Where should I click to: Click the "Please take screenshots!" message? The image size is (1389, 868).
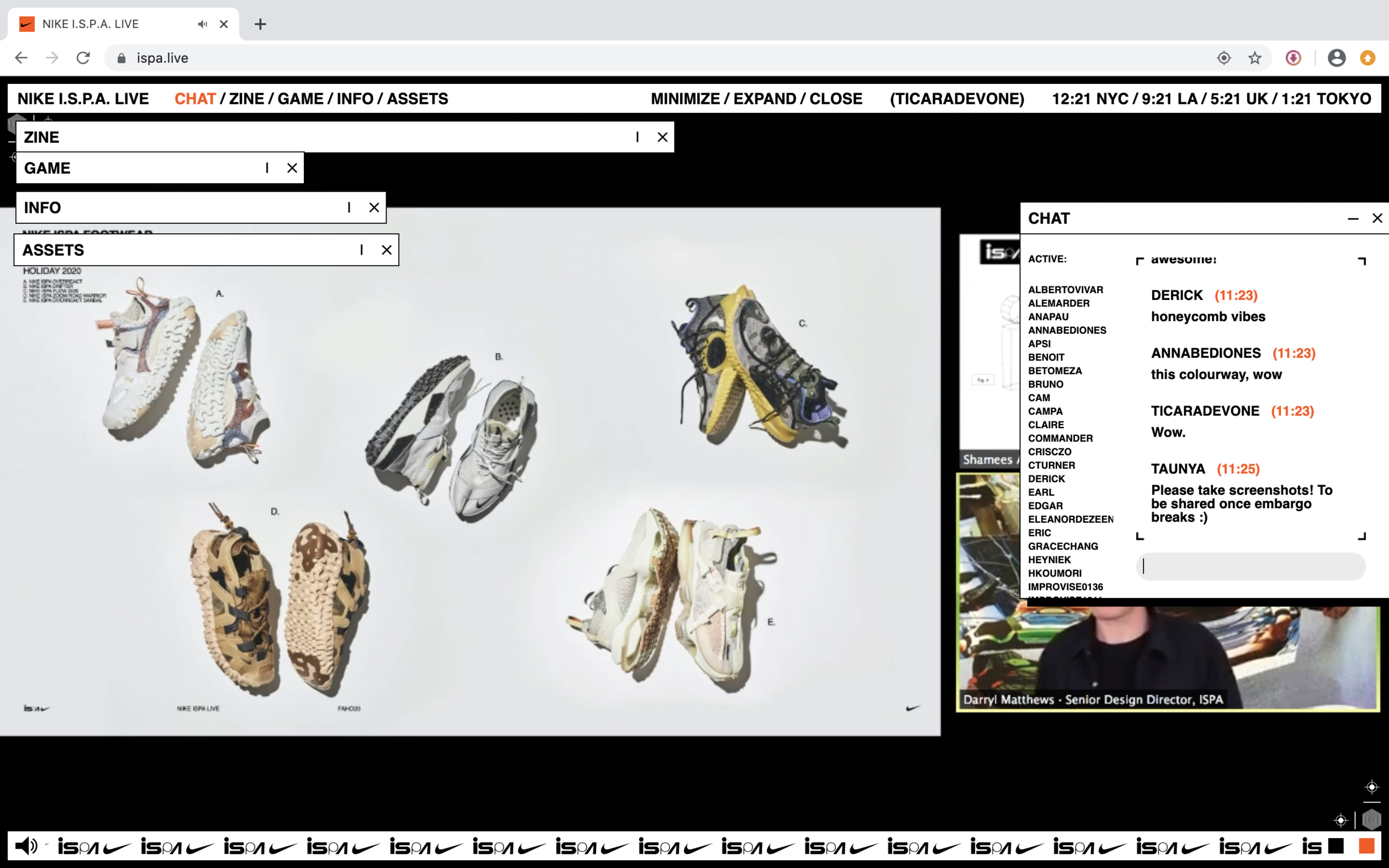(1241, 504)
